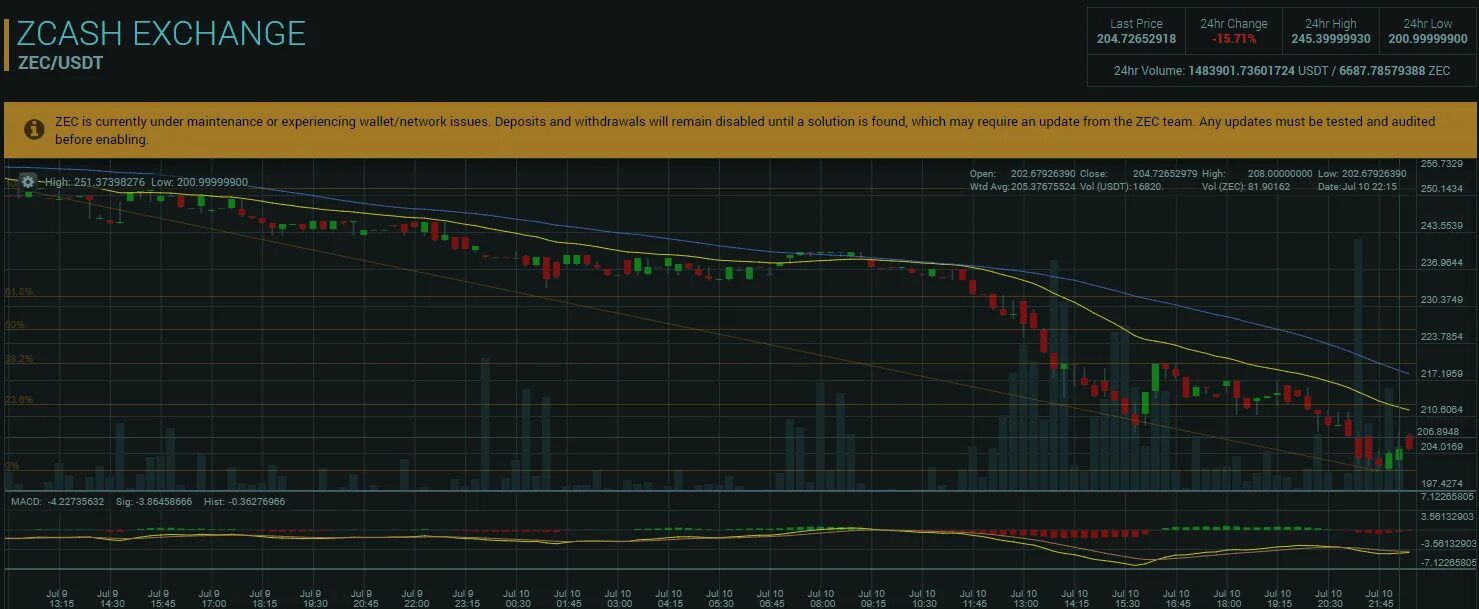Click the Jul 10 21:45 time axis label
Screen dimensions: 1479x609
[x=1381, y=597]
